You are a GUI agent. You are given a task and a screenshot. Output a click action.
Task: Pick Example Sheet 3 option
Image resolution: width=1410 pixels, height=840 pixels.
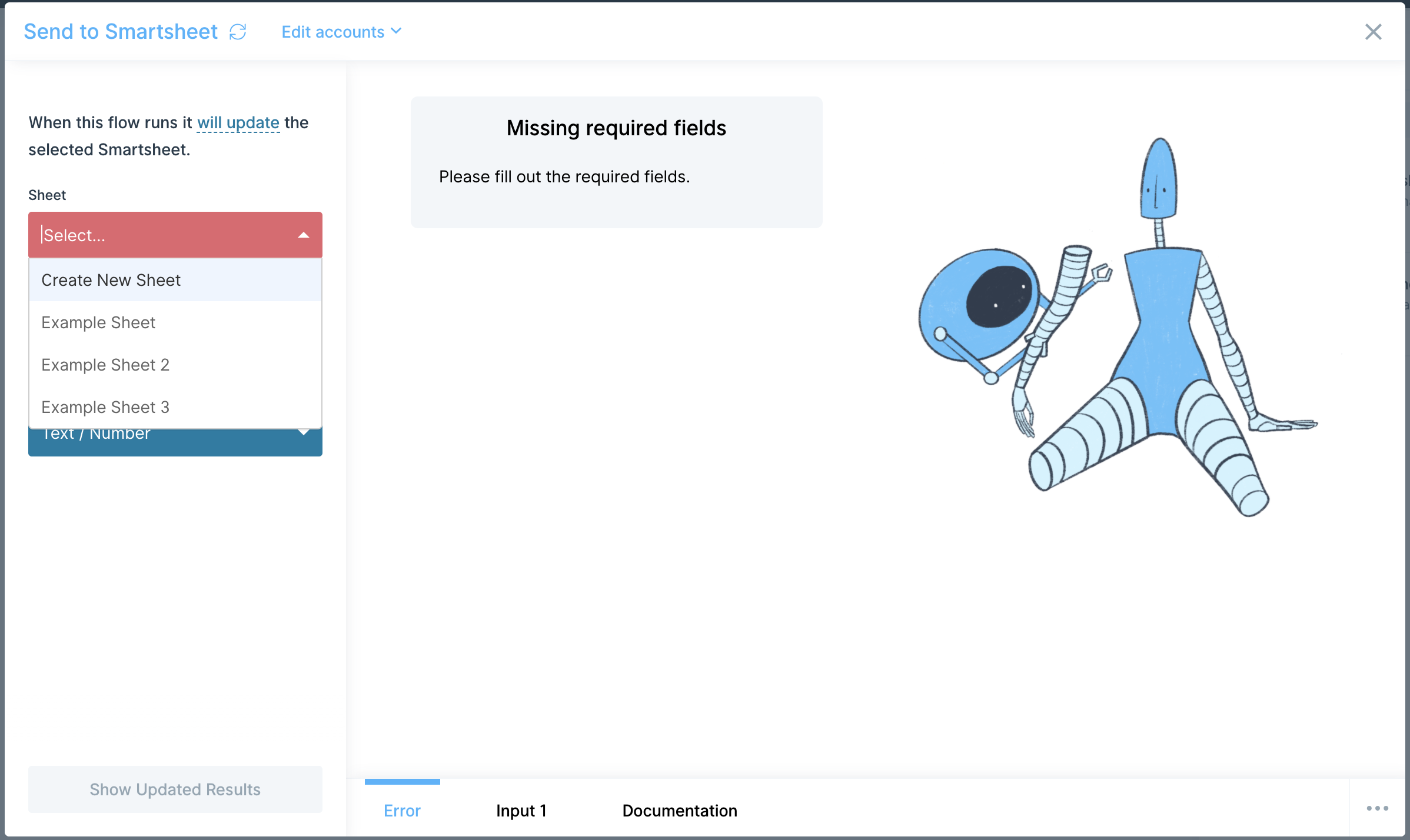coord(175,407)
